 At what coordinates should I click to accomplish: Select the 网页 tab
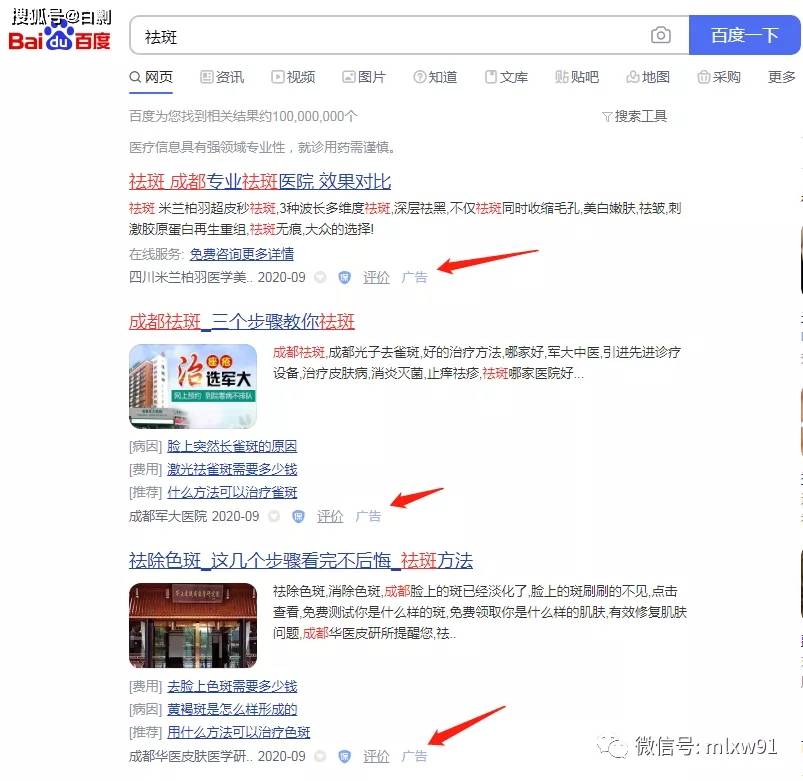pos(151,77)
